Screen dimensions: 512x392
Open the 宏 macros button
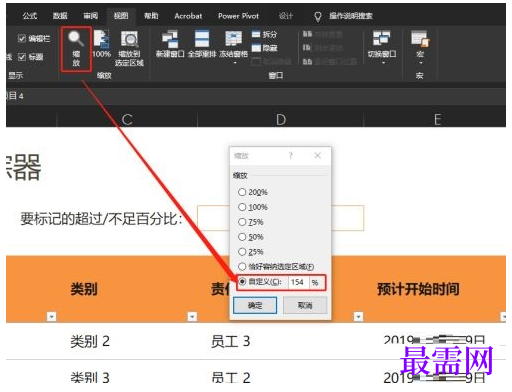(420, 47)
